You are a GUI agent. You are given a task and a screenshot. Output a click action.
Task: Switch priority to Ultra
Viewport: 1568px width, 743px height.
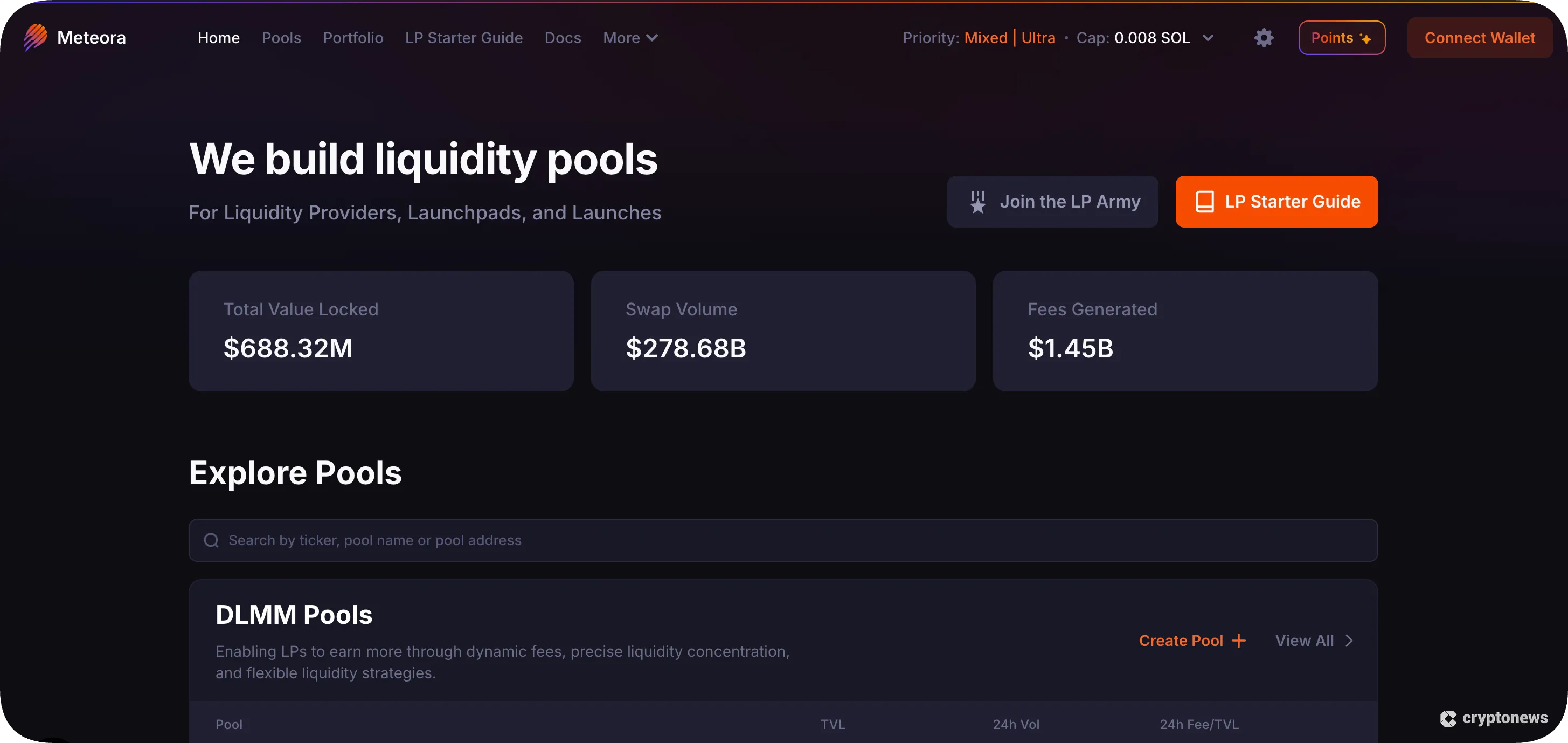click(x=1038, y=37)
